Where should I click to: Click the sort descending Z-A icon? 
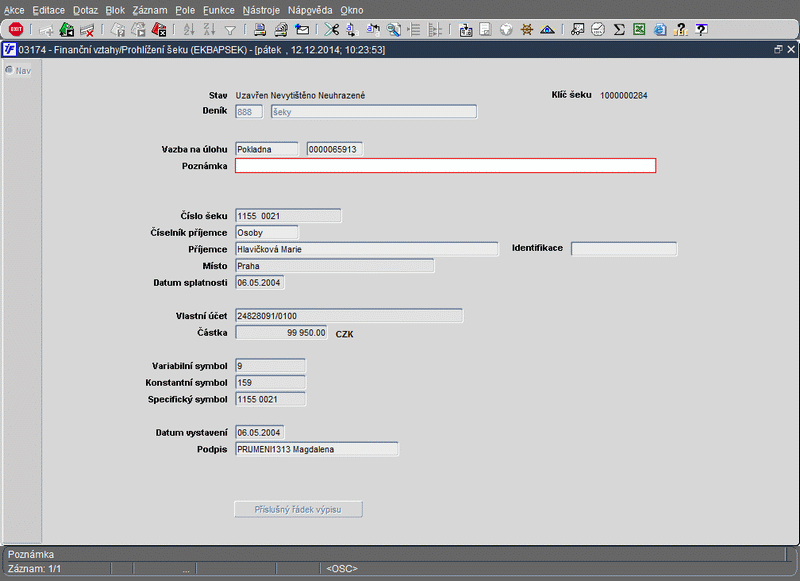[209, 30]
